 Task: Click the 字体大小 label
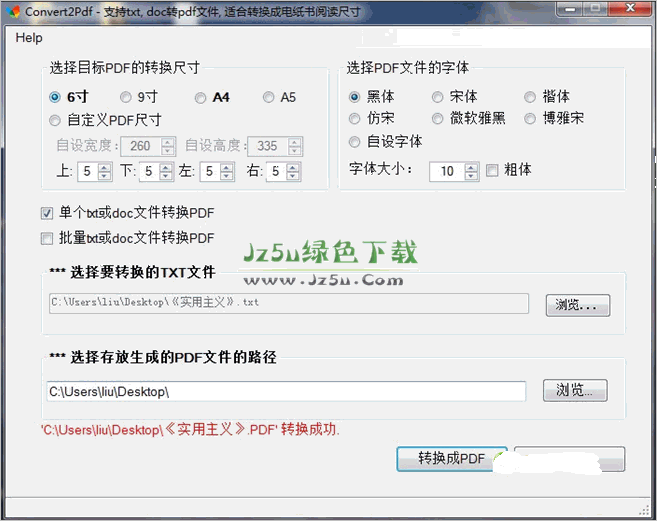[x=380, y=168]
